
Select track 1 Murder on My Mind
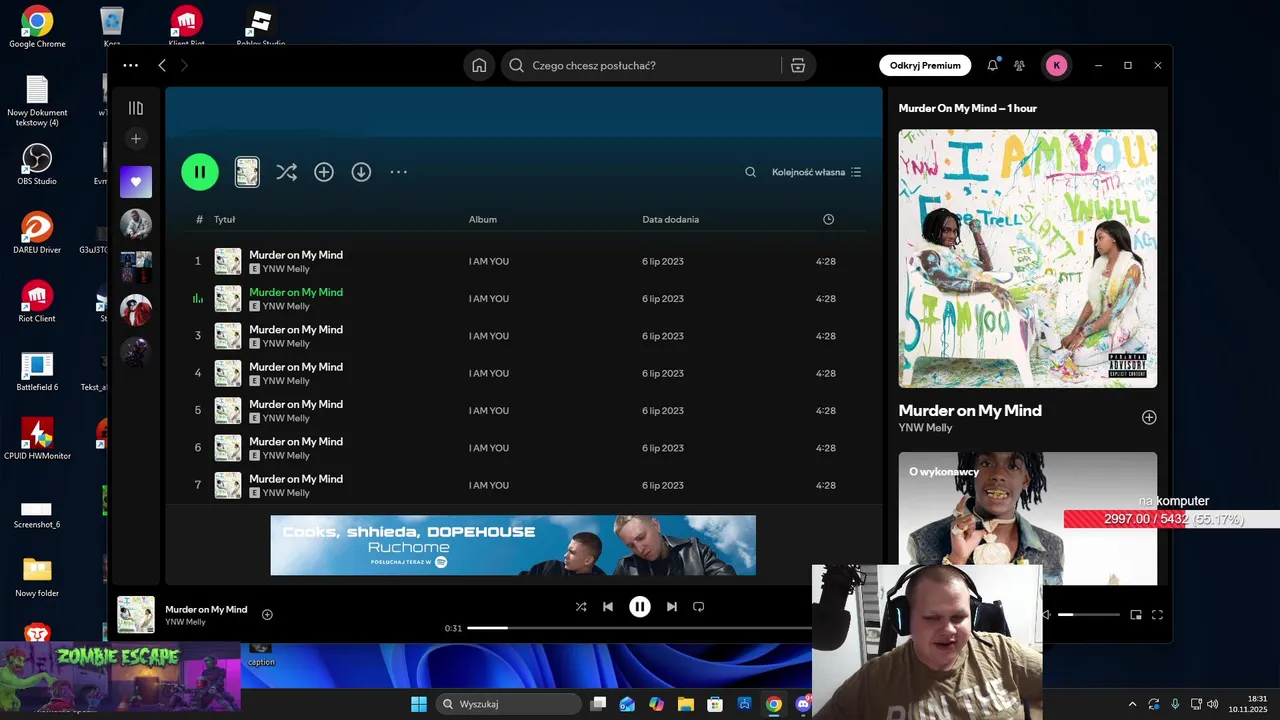(x=524, y=261)
